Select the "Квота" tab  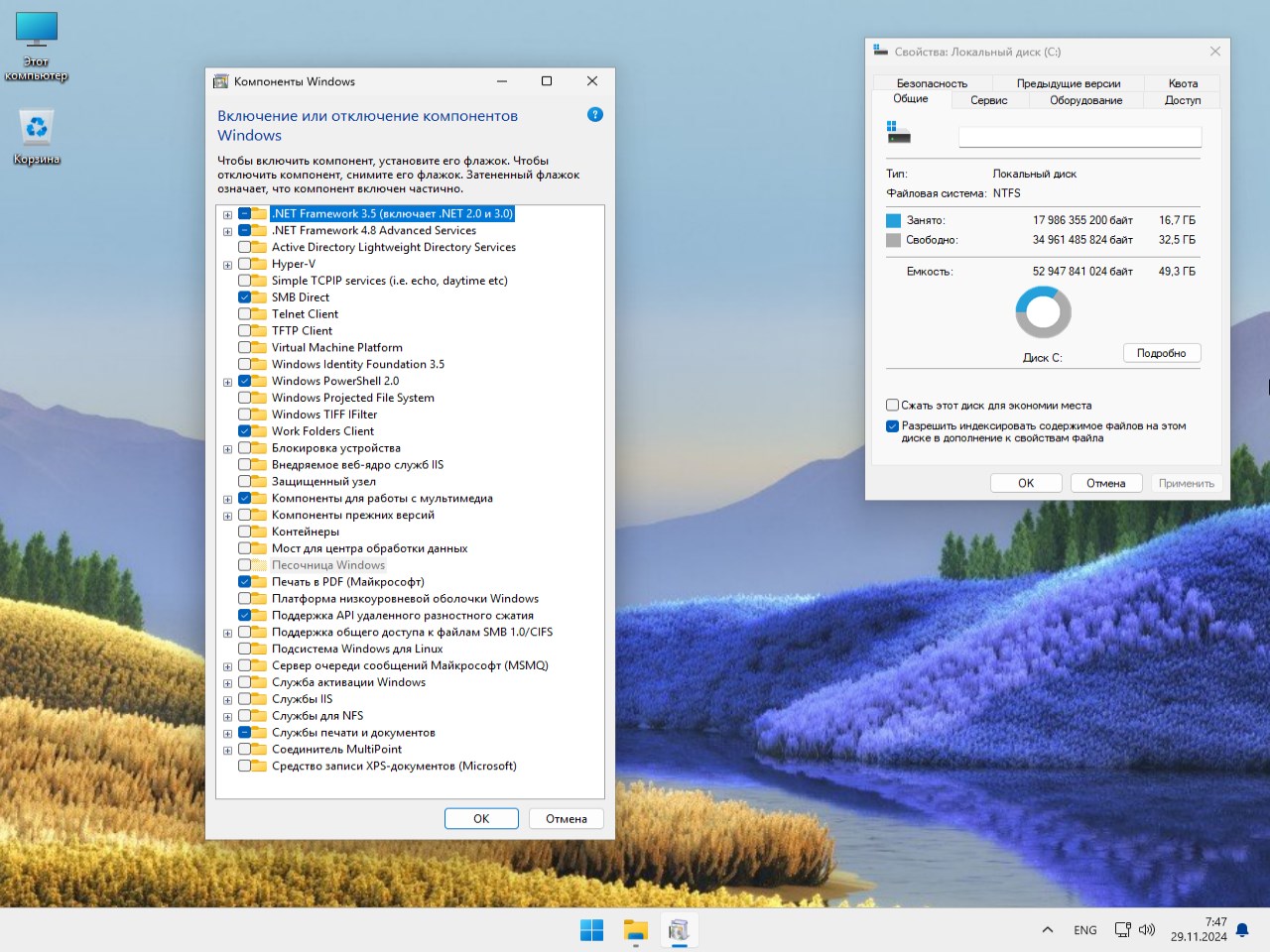(x=1183, y=83)
